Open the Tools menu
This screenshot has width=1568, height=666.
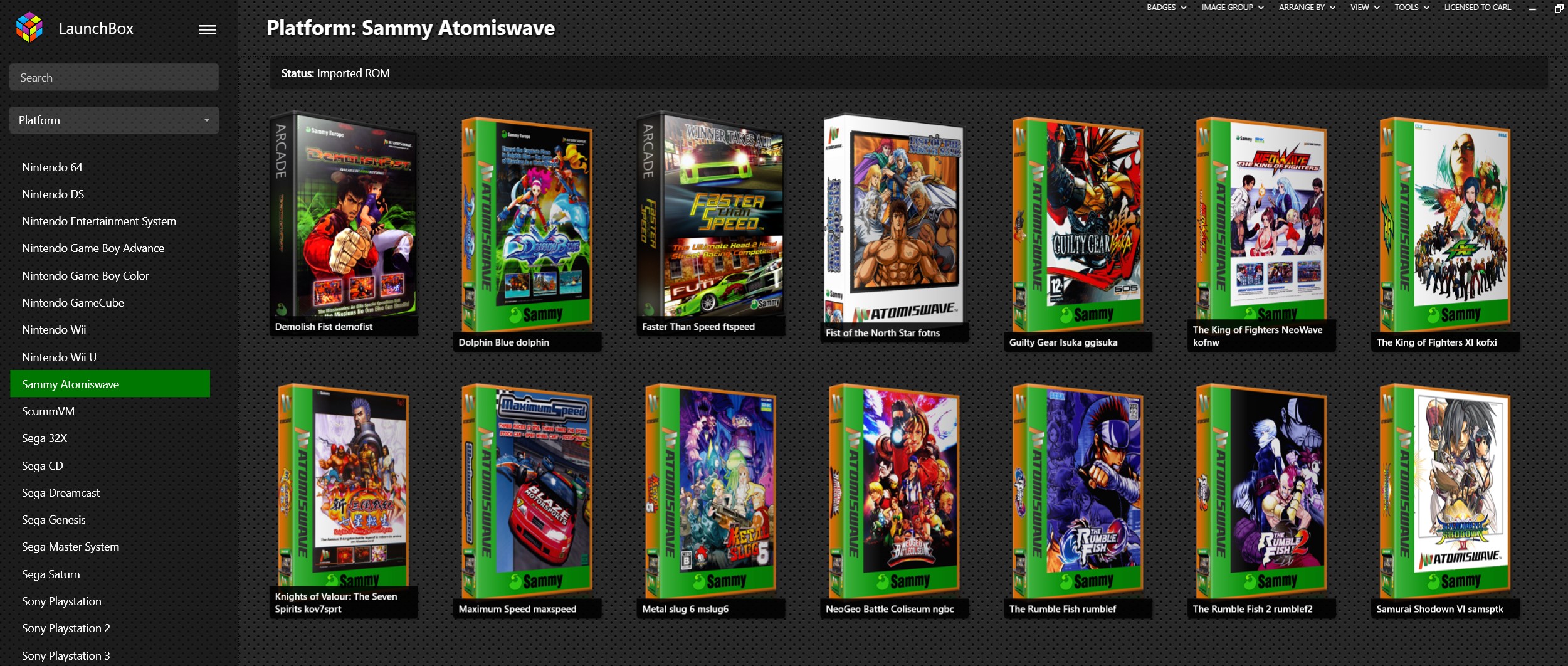click(1411, 8)
